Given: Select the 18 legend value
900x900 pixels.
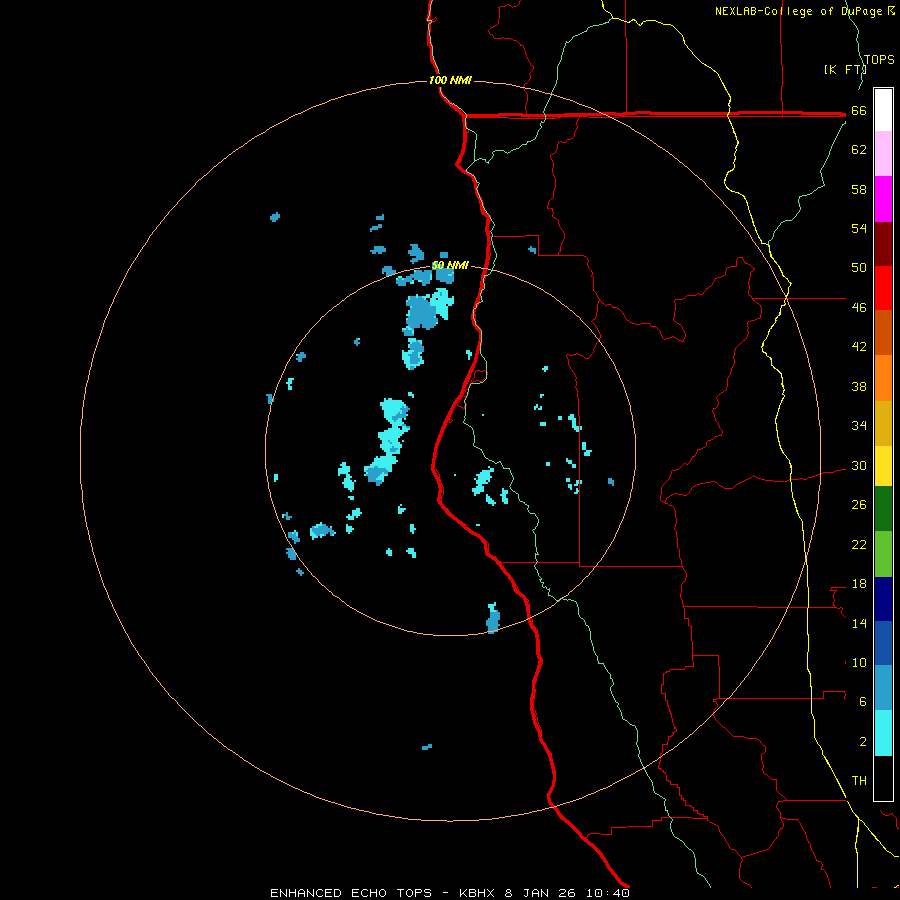Looking at the screenshot, I should point(859,584).
